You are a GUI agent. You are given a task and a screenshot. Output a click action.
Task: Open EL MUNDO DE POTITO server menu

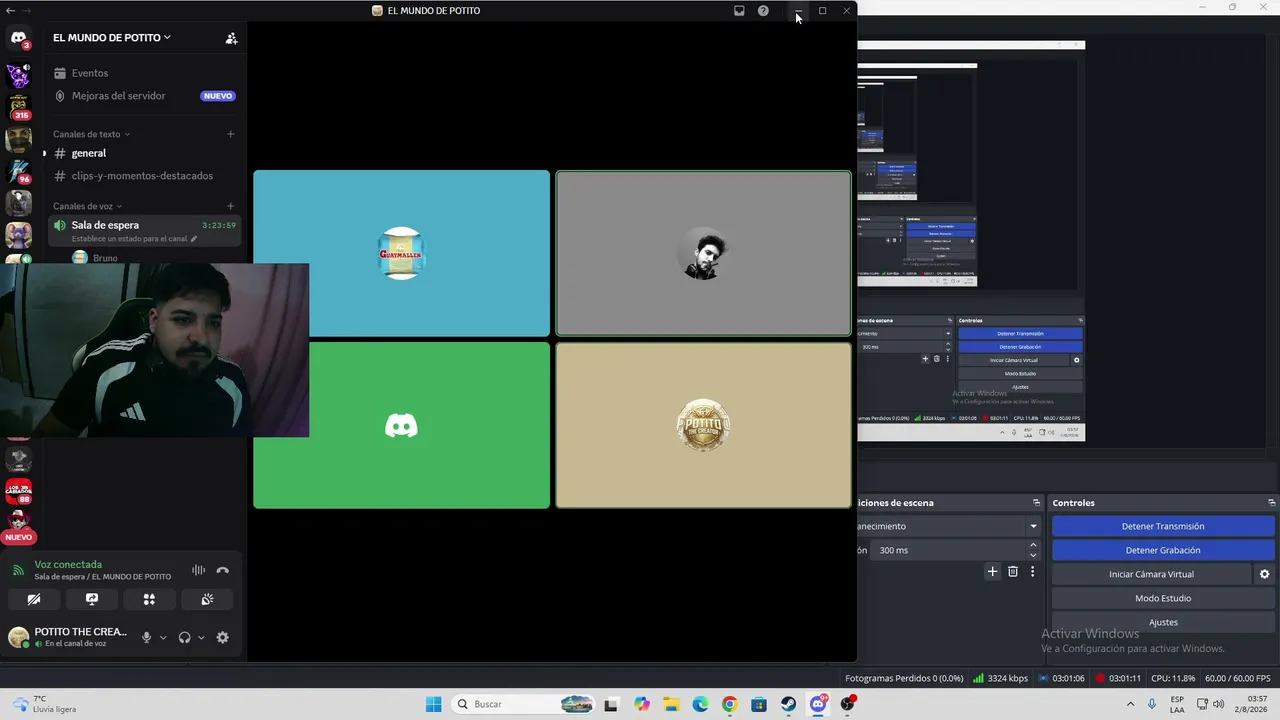pyautogui.click(x=112, y=38)
